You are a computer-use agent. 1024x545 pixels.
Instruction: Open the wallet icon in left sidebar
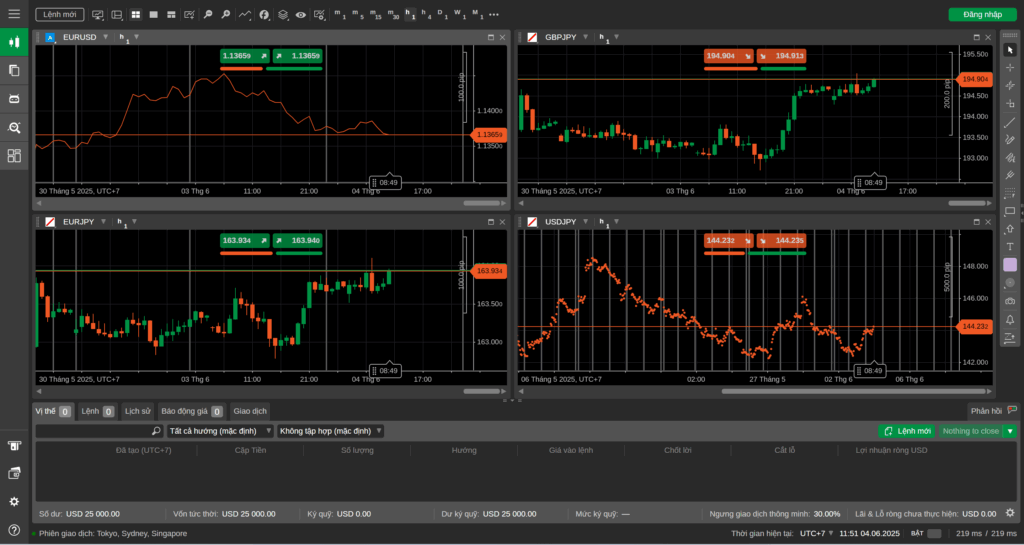tap(14, 473)
